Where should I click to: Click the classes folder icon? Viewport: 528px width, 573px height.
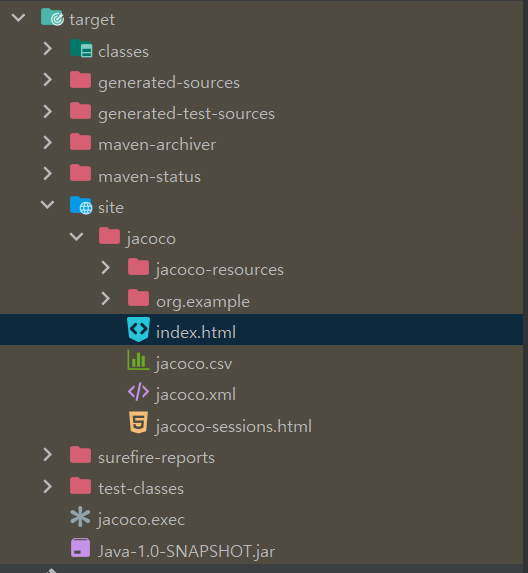pyautogui.click(x=81, y=49)
